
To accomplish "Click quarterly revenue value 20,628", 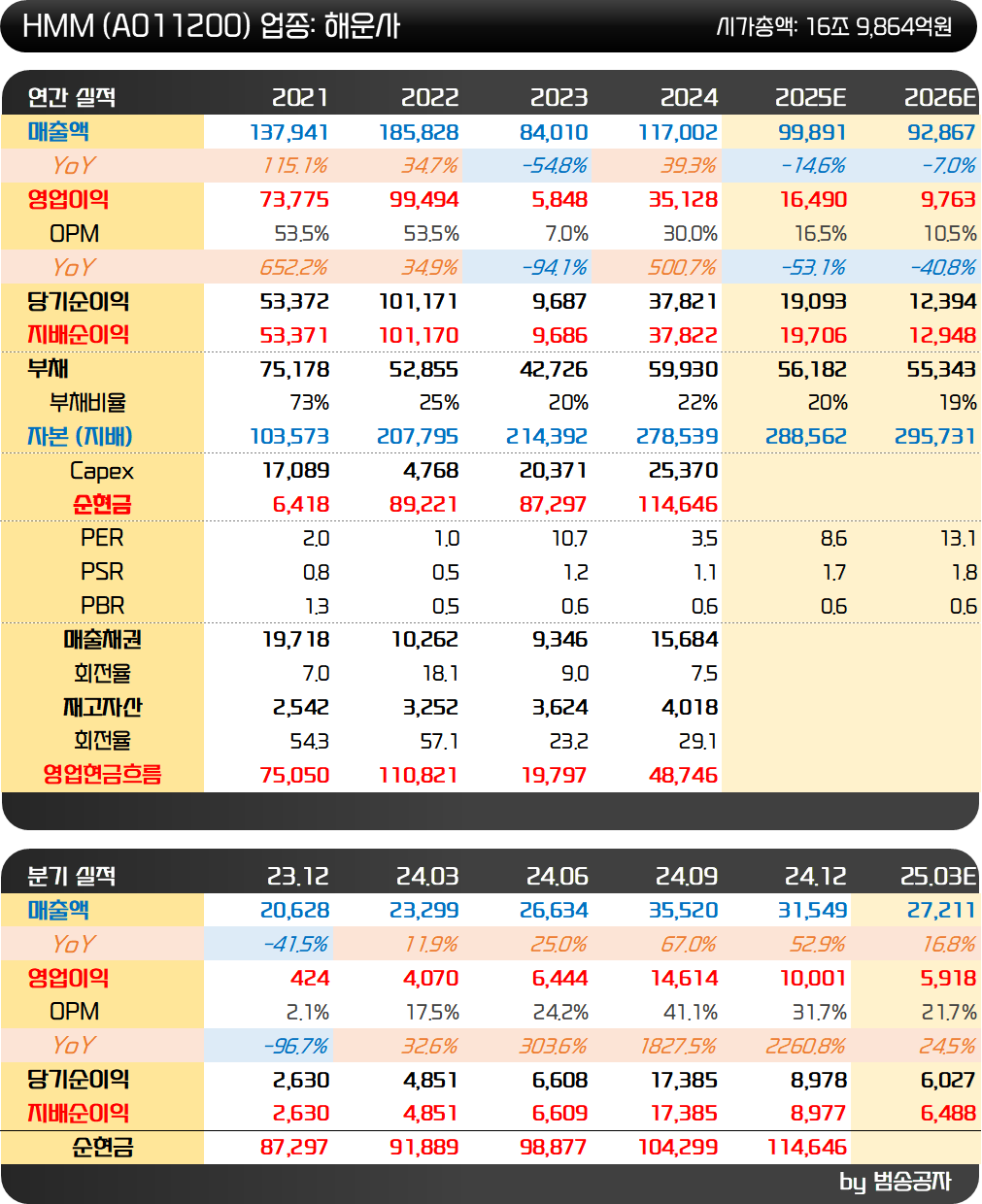I will tap(295, 911).
